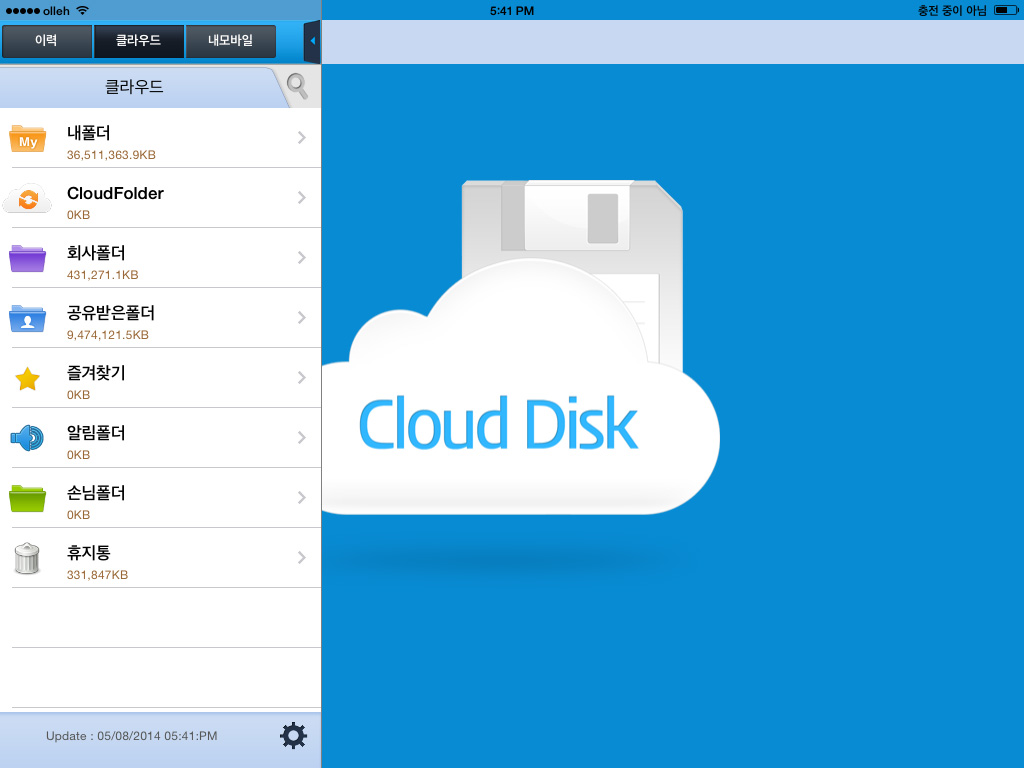The image size is (1024, 768).
Task: Click the purple 회사폴더 folder icon
Action: [27, 259]
